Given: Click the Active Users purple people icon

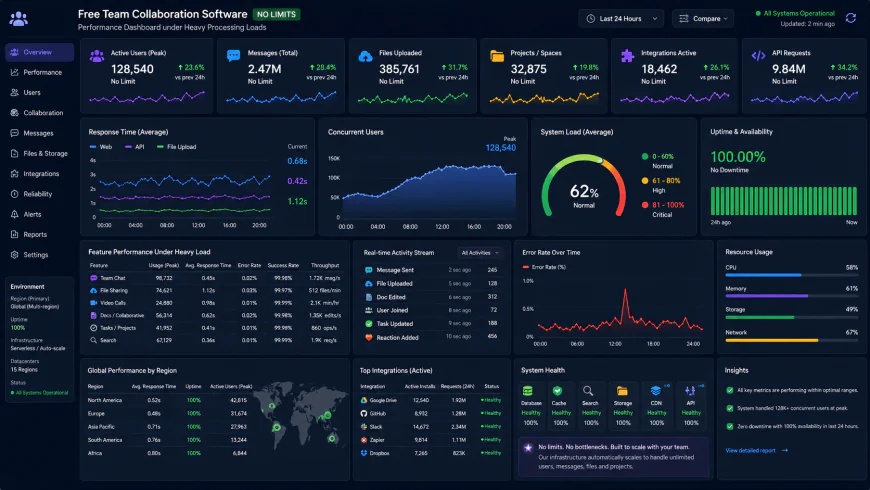Looking at the screenshot, I should tap(97, 56).
